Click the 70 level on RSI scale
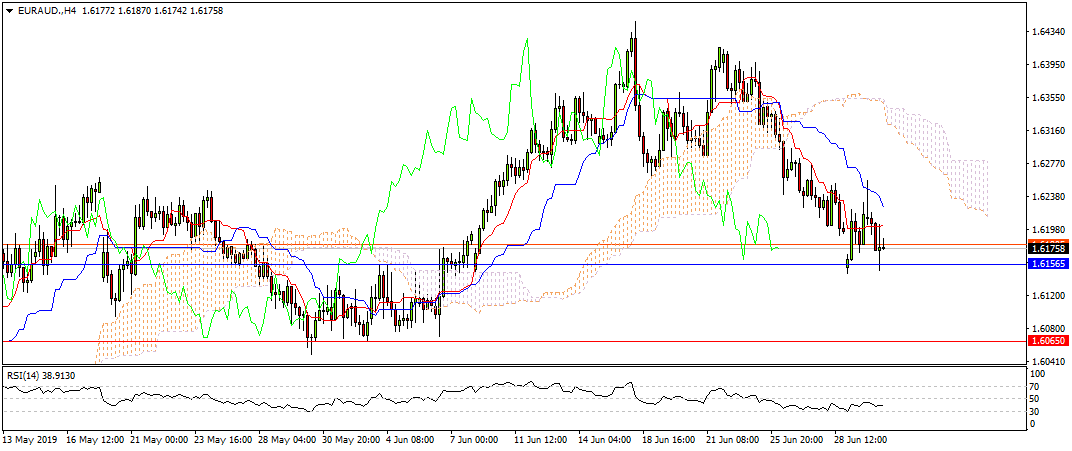Viewport: 1072px width, 451px height. click(1037, 386)
